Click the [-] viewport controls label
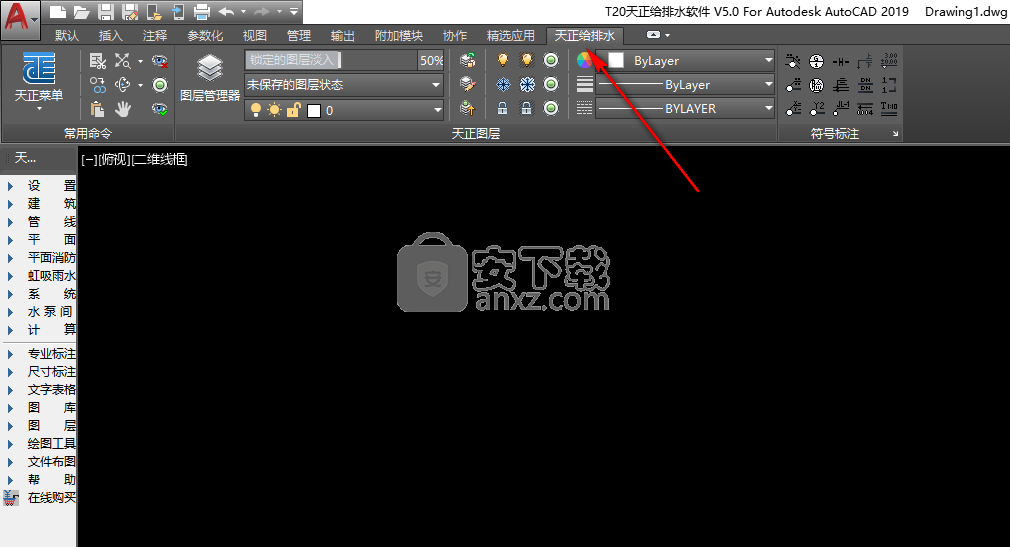The image size is (1010, 547). pos(89,159)
